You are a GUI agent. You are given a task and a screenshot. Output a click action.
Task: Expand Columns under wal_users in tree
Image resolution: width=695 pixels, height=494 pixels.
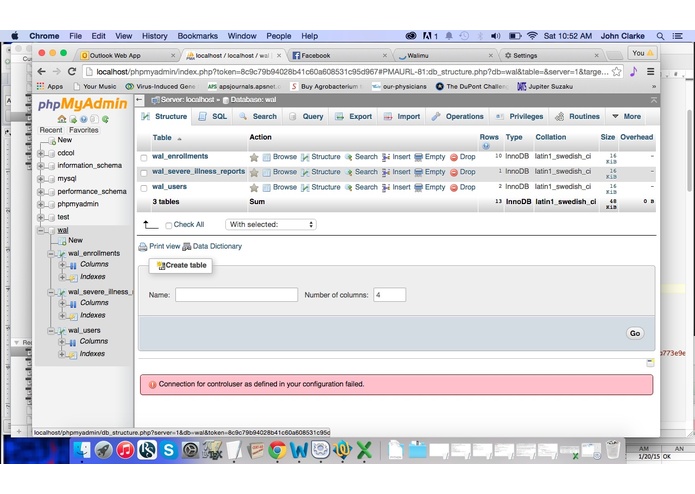(62, 342)
